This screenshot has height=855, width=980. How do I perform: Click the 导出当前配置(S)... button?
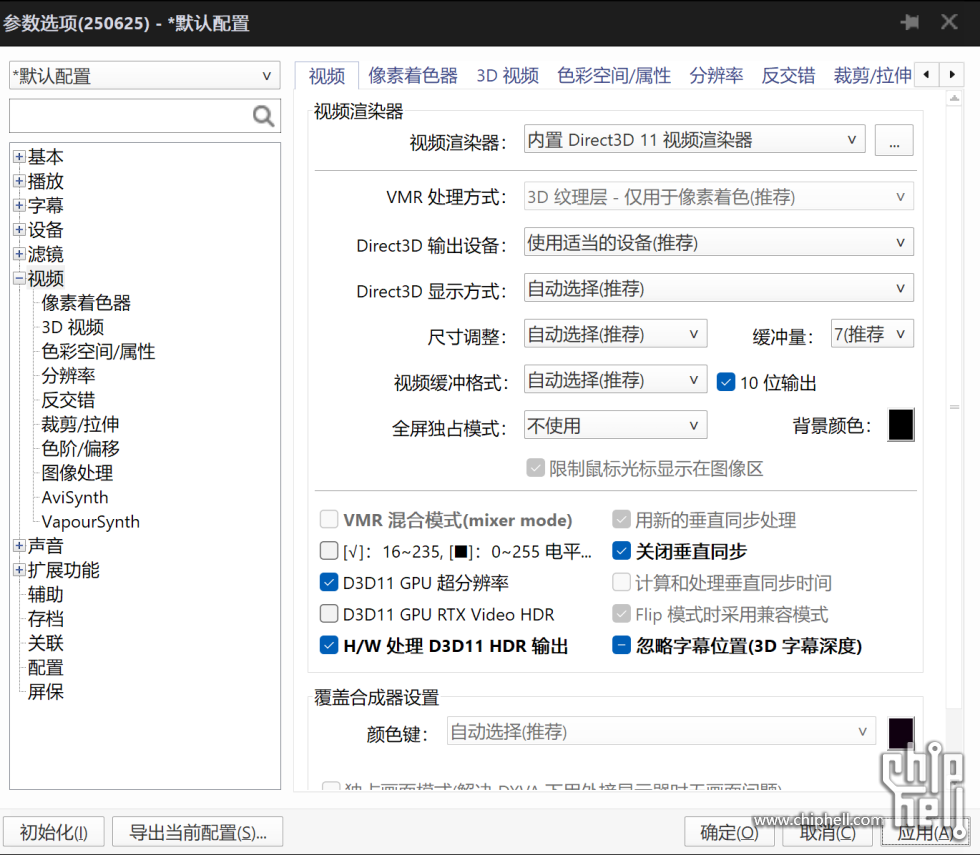pos(198,832)
